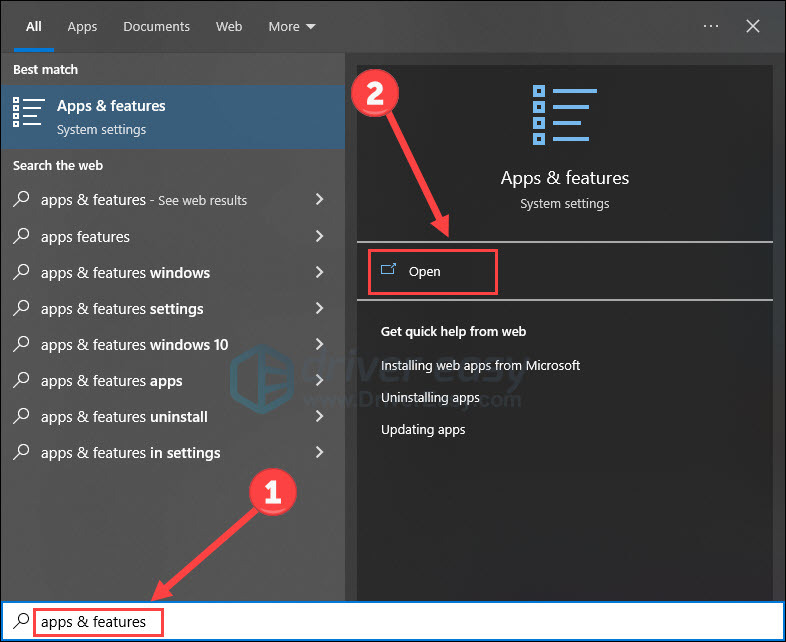Open 'Uninstalling apps' help link

click(x=430, y=398)
